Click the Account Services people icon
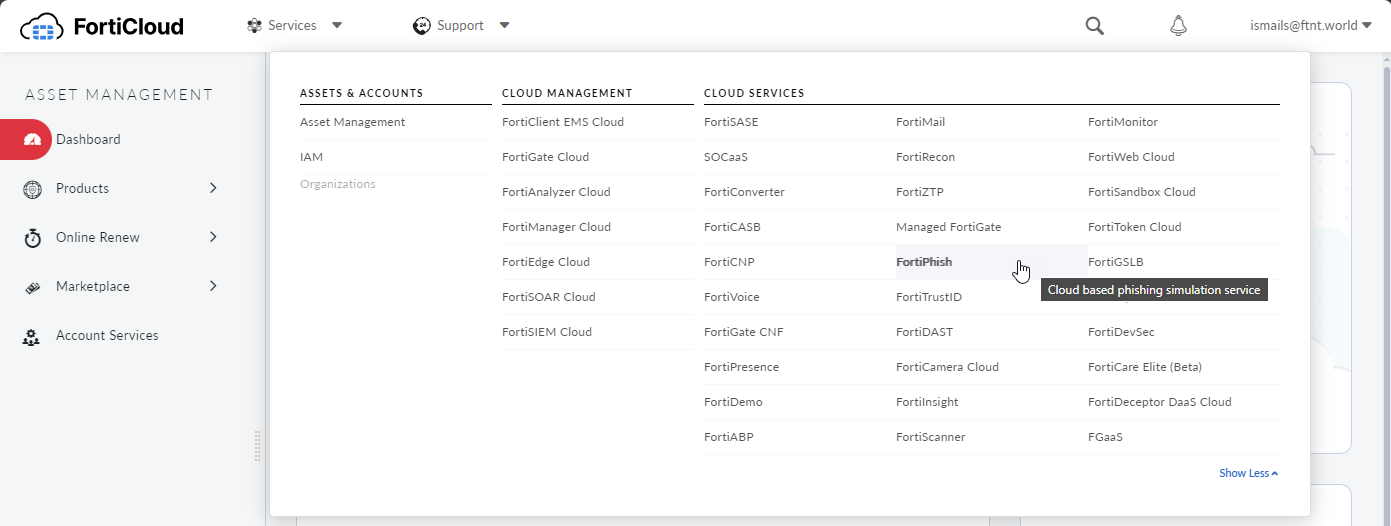The height and width of the screenshot is (526, 1391). [x=32, y=336]
